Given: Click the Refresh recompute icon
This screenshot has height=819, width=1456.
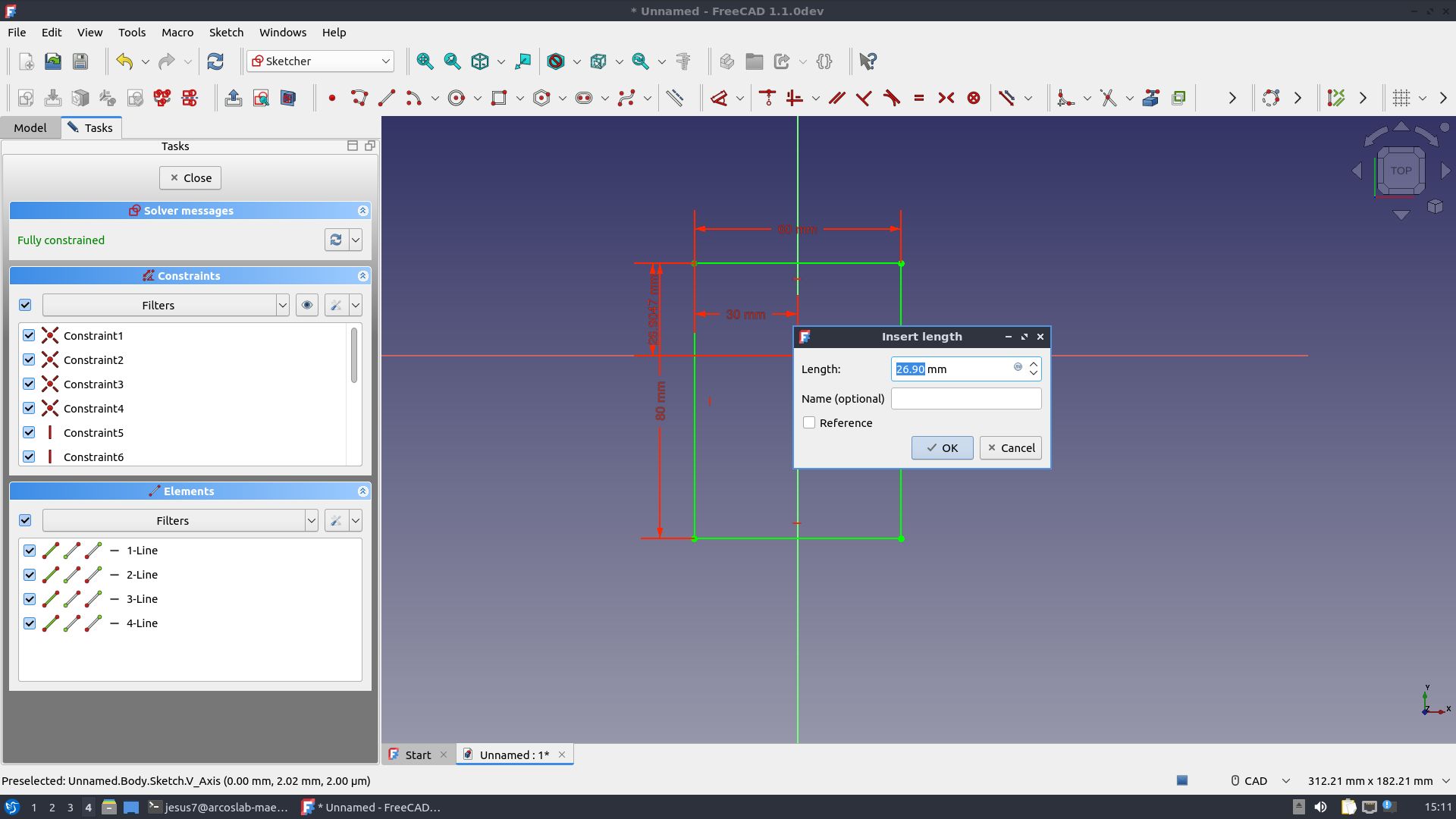Looking at the screenshot, I should 215,61.
